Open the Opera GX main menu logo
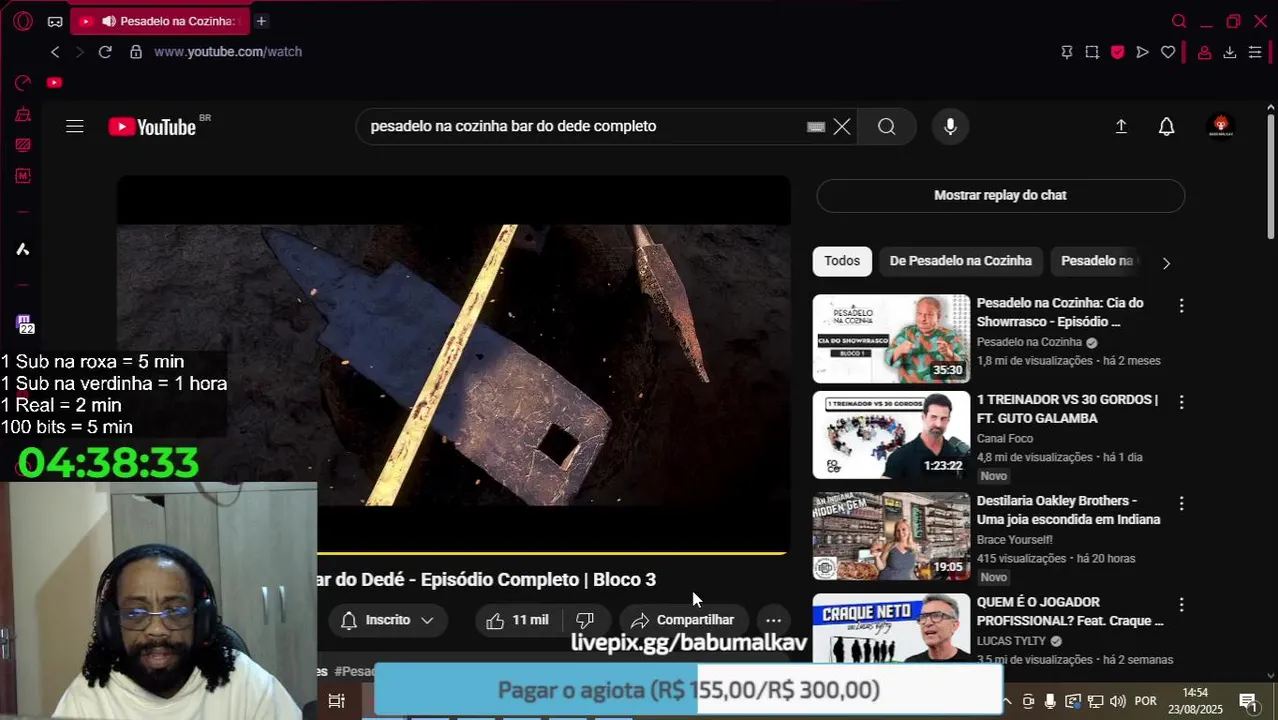Viewport: 1278px width, 720px height. pyautogui.click(x=23, y=21)
